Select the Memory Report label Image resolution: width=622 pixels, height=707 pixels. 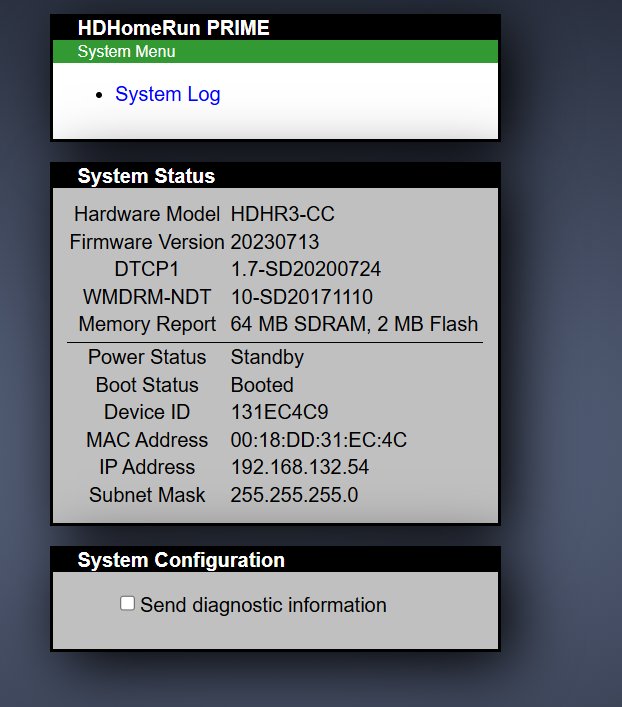point(147,324)
